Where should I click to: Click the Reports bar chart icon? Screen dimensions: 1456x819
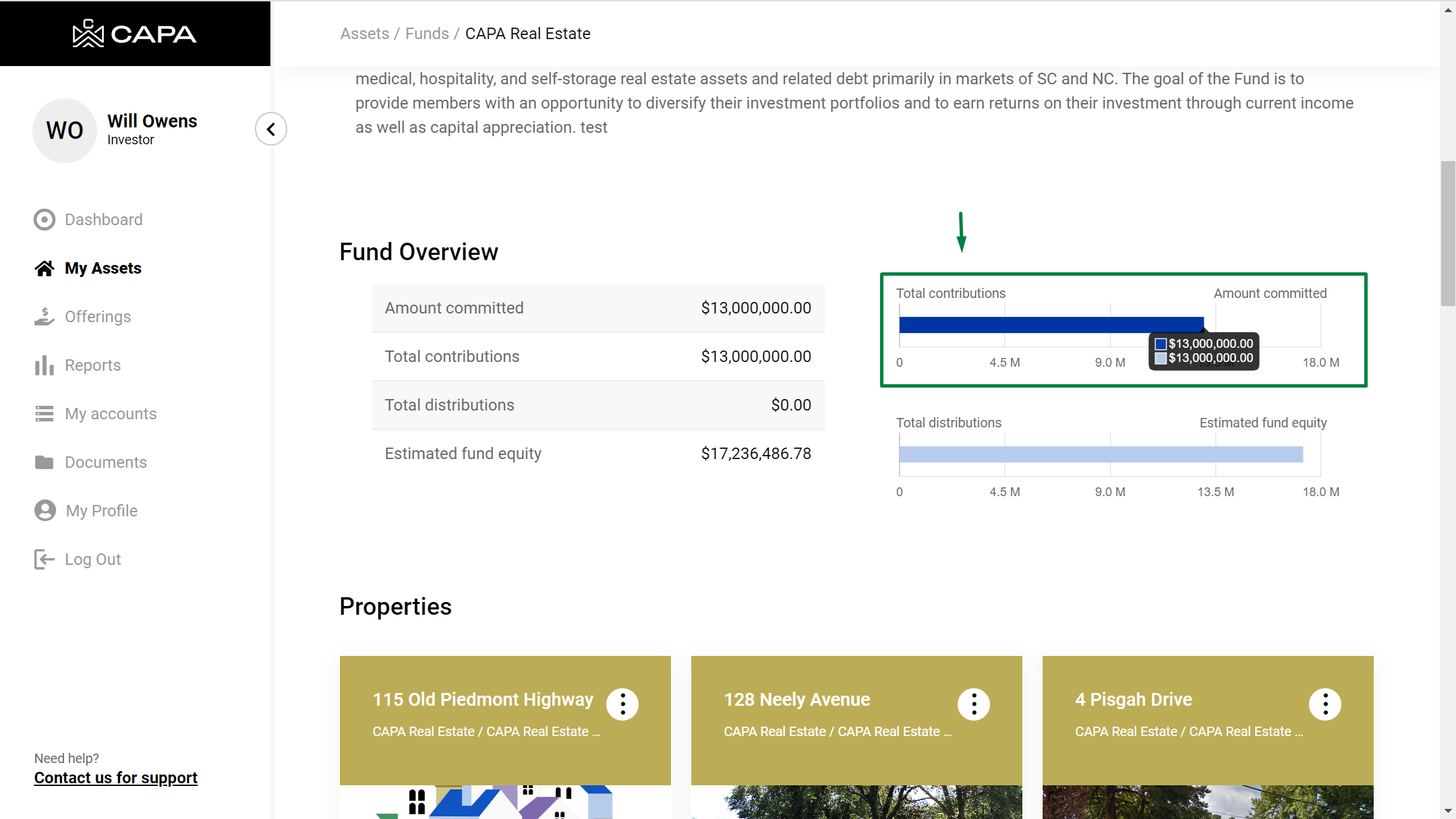(45, 365)
